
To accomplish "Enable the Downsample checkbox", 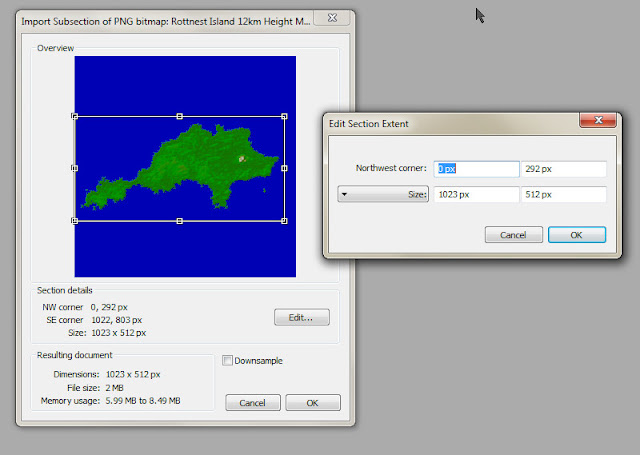I will tap(227, 360).
